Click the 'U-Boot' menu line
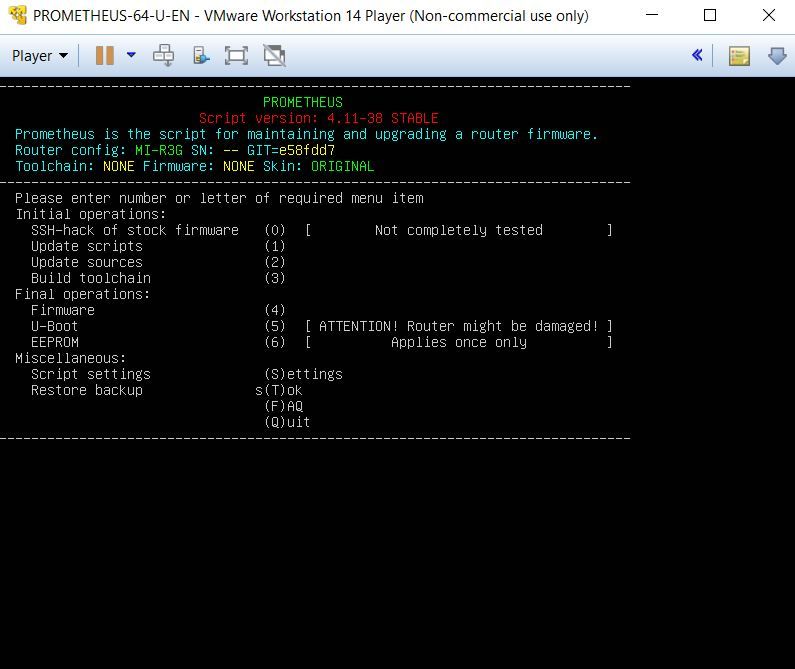The height and width of the screenshot is (669, 795). (x=54, y=326)
